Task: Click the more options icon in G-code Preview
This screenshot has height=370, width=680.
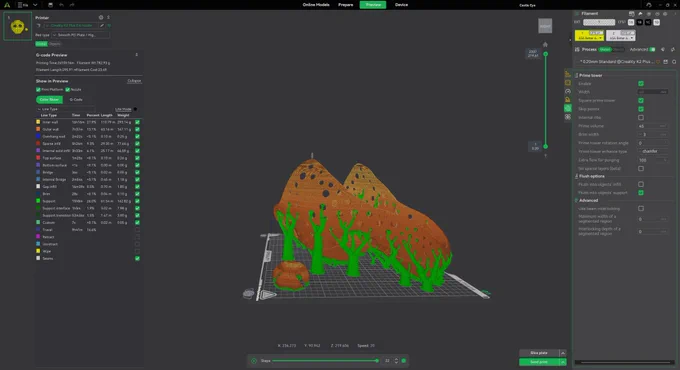Action: click(137, 55)
